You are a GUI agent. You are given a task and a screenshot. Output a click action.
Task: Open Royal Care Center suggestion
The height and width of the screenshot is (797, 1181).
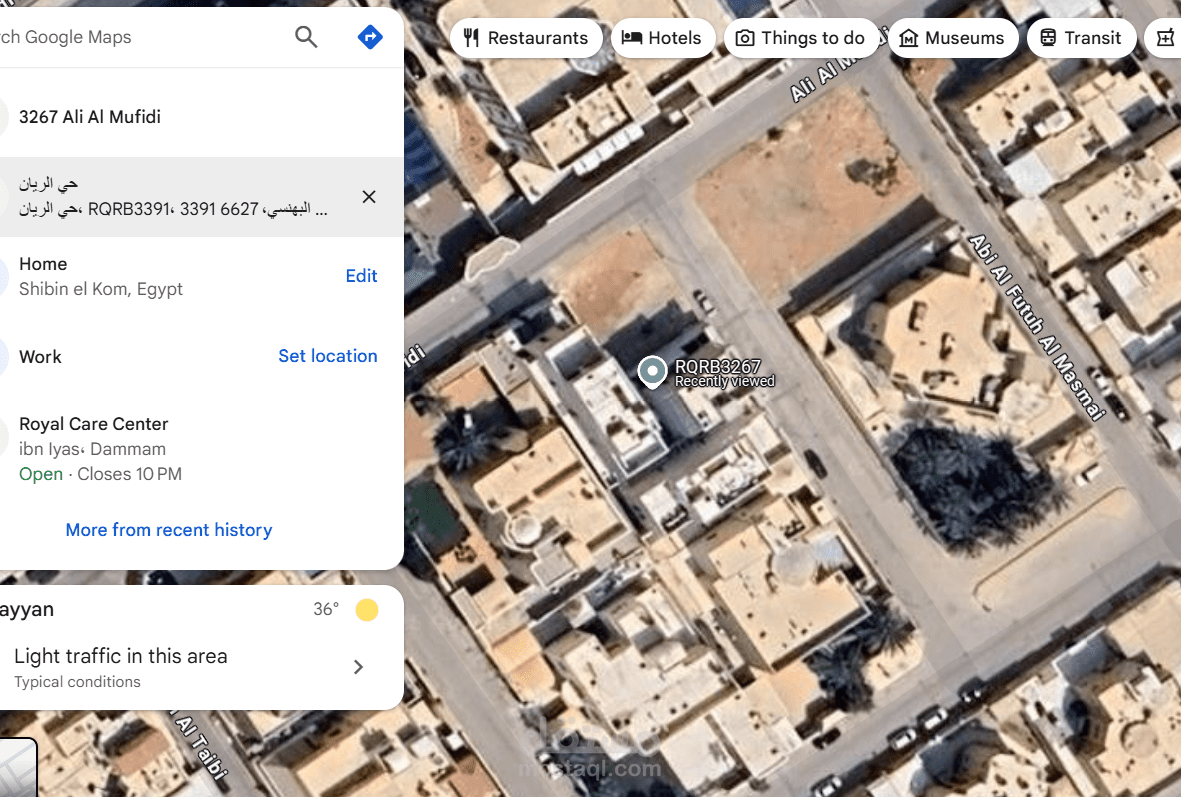point(202,449)
